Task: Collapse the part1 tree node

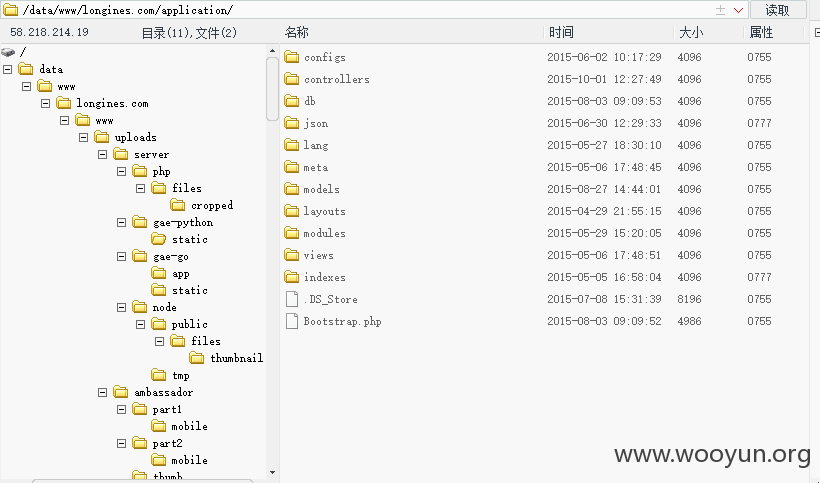Action: pos(122,409)
